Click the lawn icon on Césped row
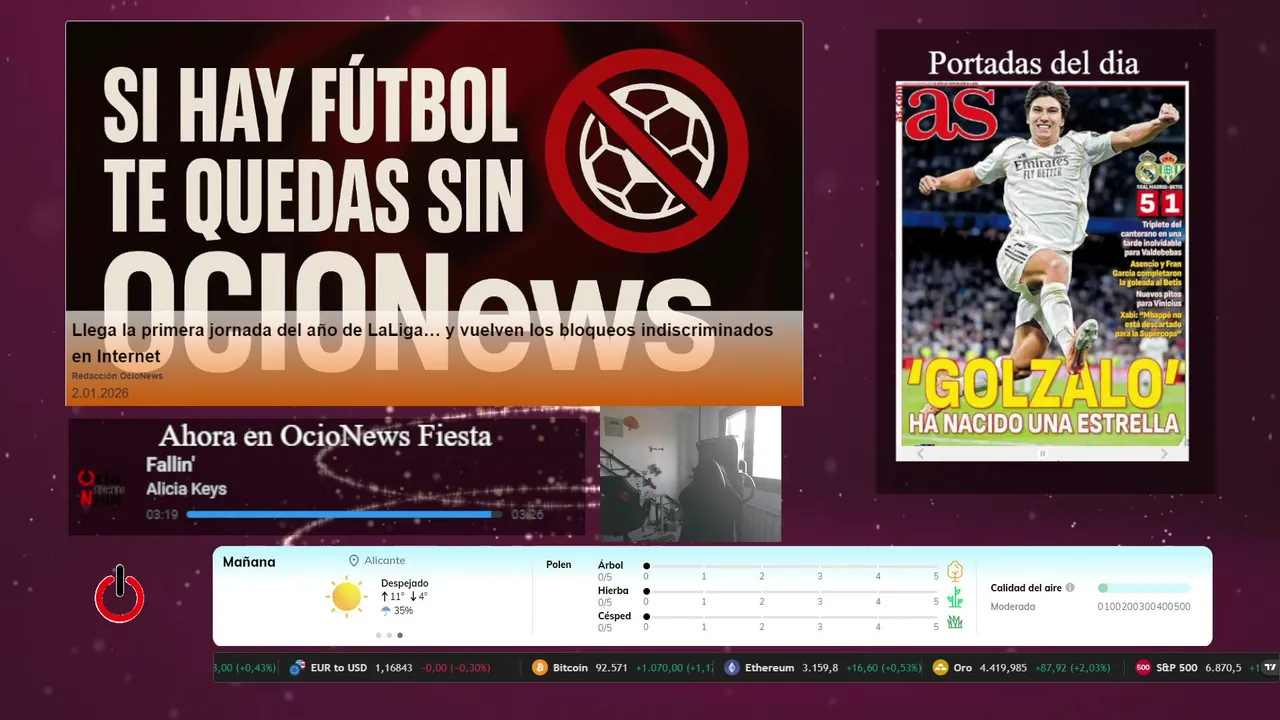This screenshot has height=720, width=1280. pyautogui.click(x=955, y=622)
